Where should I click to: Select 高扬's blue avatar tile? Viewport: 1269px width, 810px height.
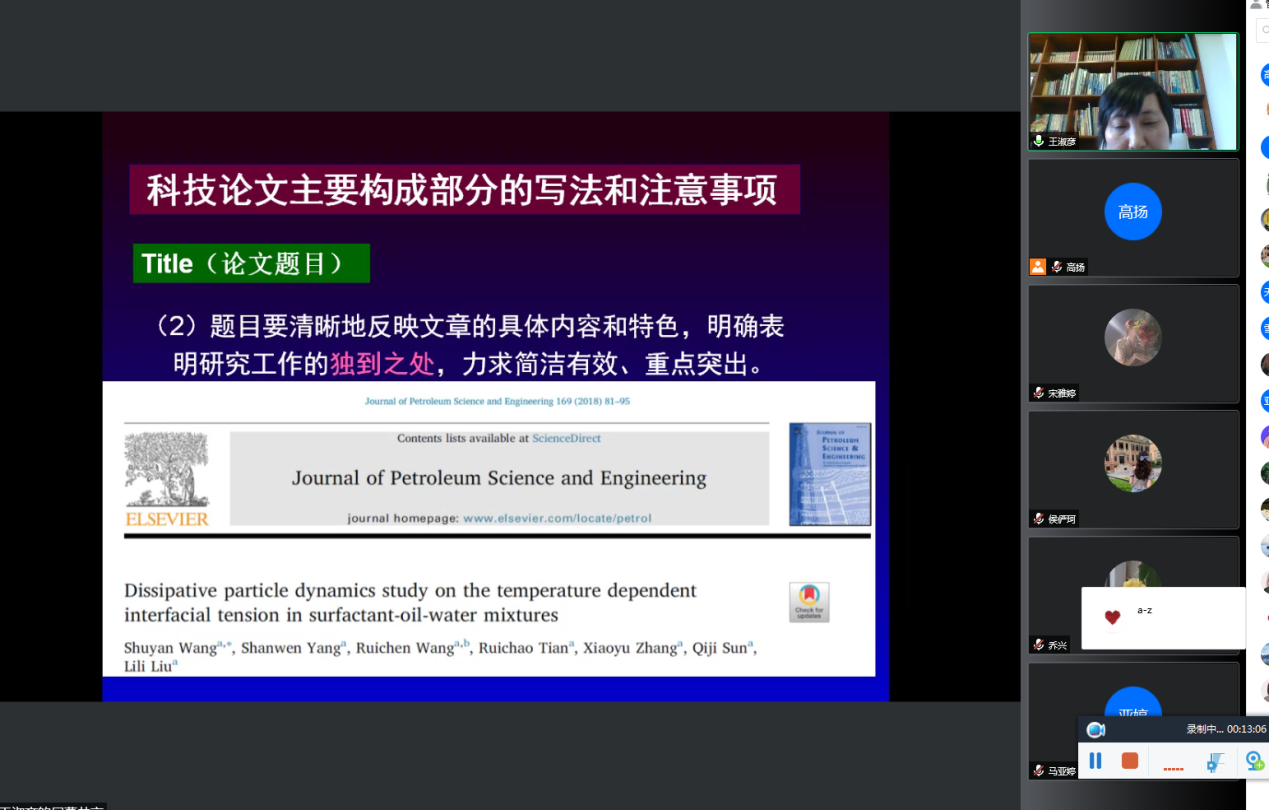[x=1132, y=212]
